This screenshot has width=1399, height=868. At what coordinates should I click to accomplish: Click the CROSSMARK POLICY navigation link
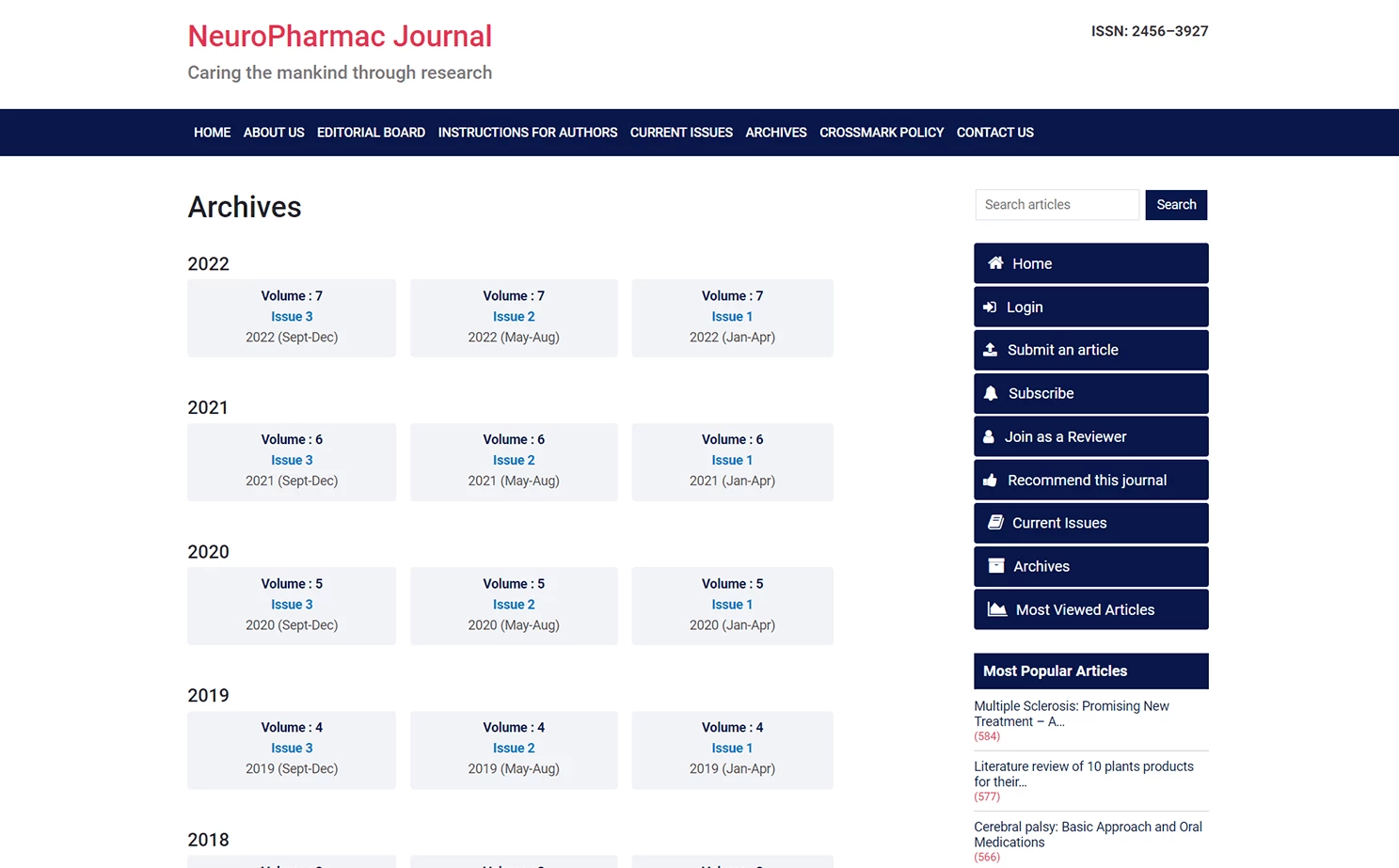coord(881,133)
